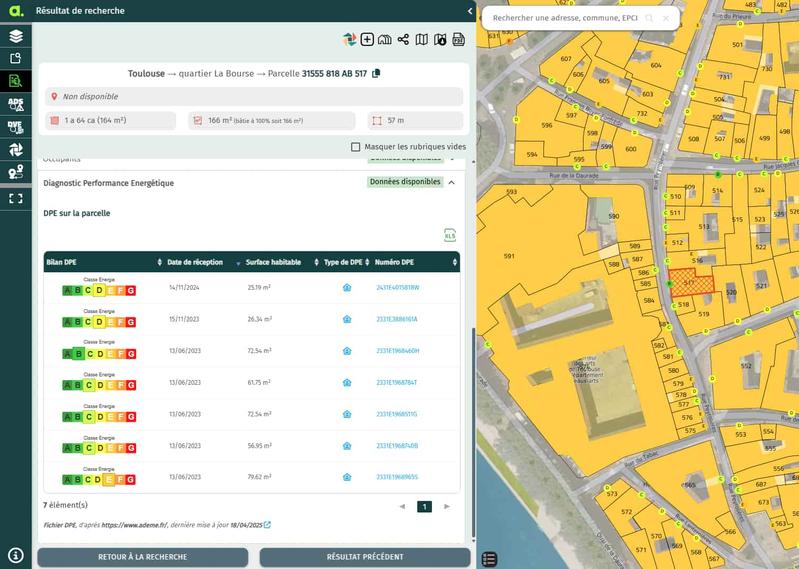Viewport: 799px width, 569px height.
Task: Open the information icon at sidebar bottom
Action: (16, 555)
